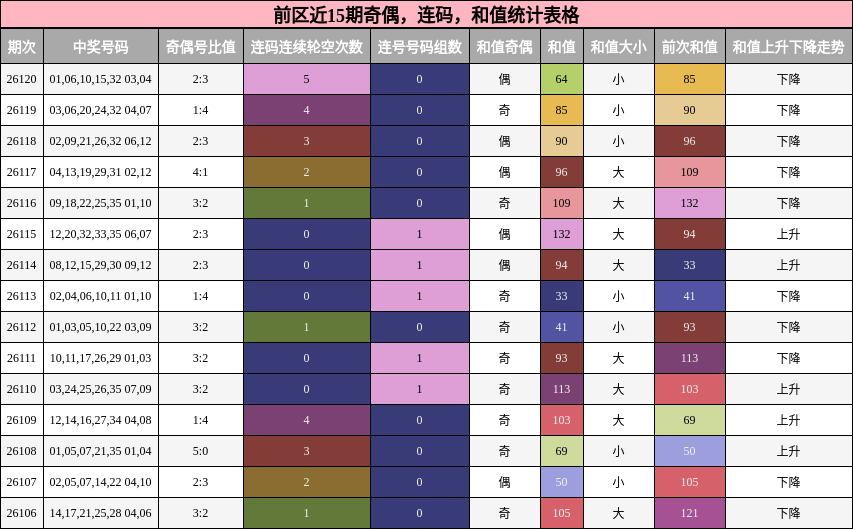Click the 前次和值 cell showing 50
Screen dimensions: 853x529
click(690, 451)
